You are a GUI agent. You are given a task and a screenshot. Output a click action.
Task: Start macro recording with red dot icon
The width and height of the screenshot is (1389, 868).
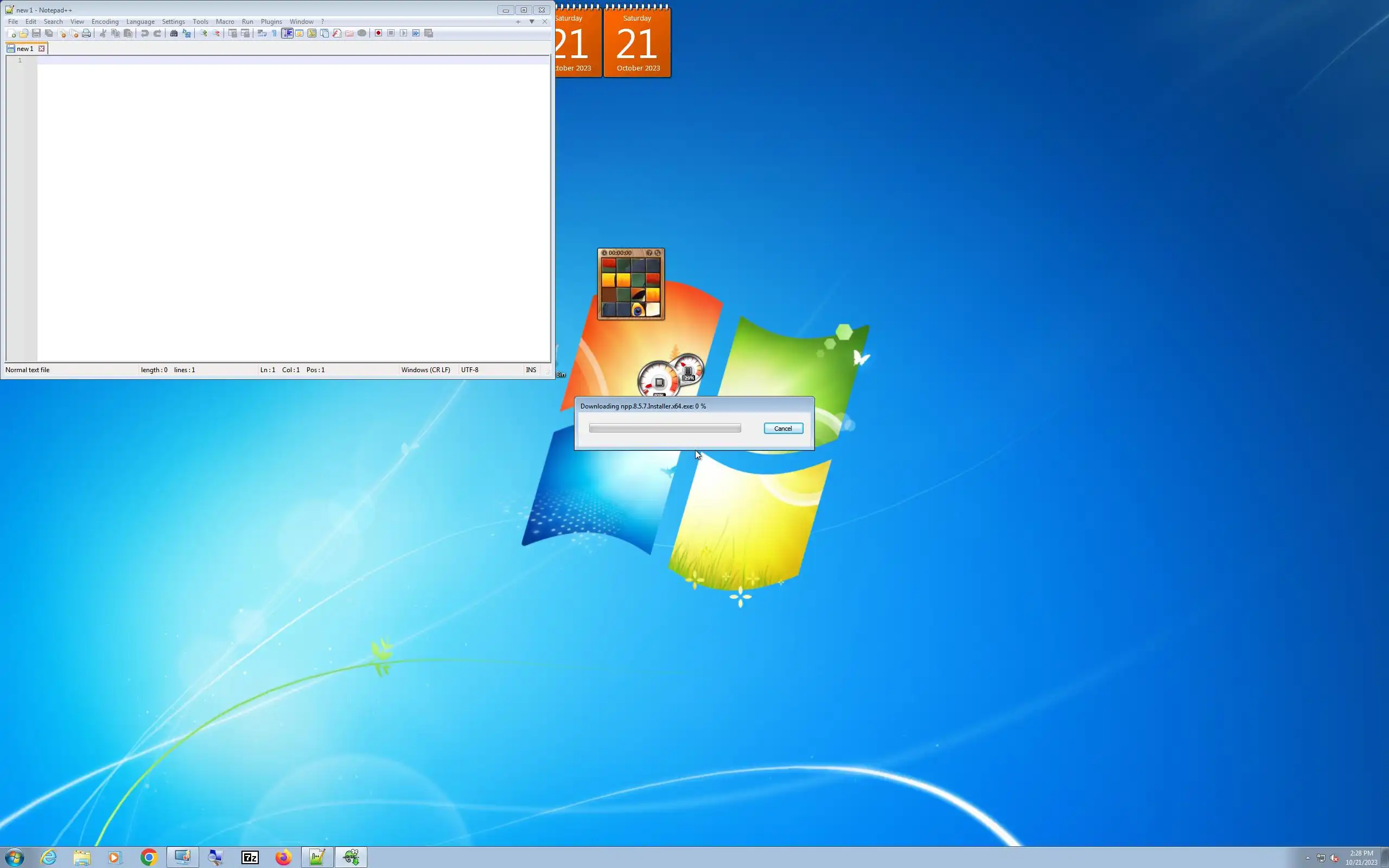[x=378, y=33]
